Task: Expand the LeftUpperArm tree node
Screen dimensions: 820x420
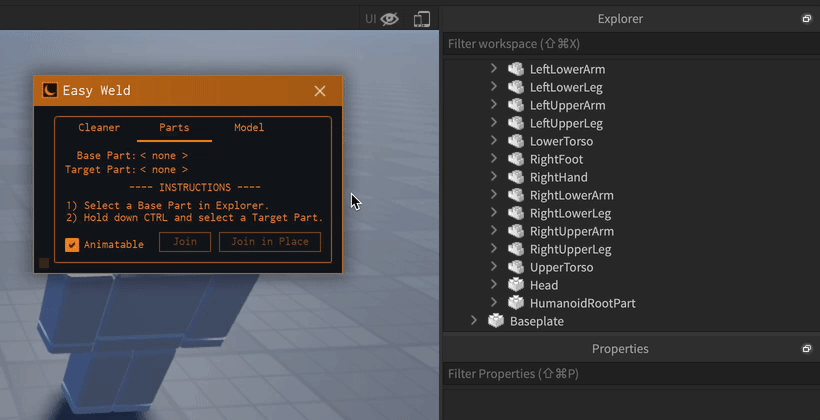Action: click(493, 105)
